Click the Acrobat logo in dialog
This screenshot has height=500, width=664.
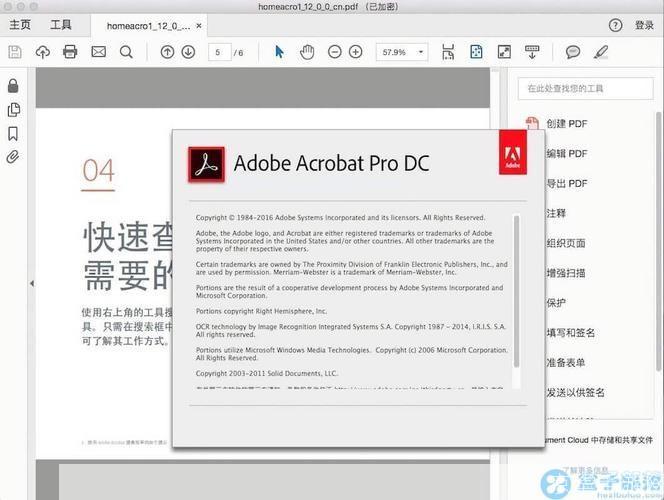coord(206,164)
